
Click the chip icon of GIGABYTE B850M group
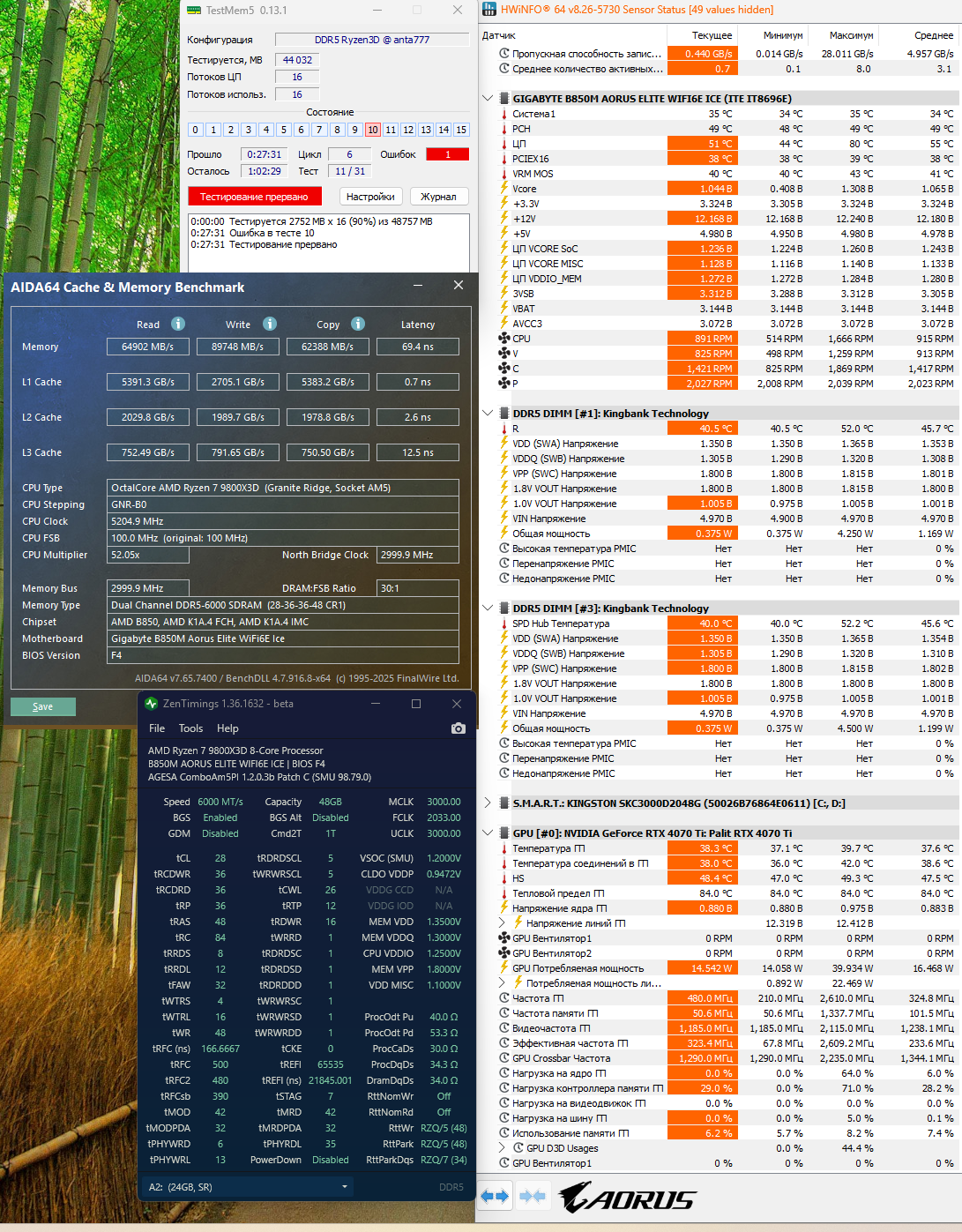pos(504,99)
